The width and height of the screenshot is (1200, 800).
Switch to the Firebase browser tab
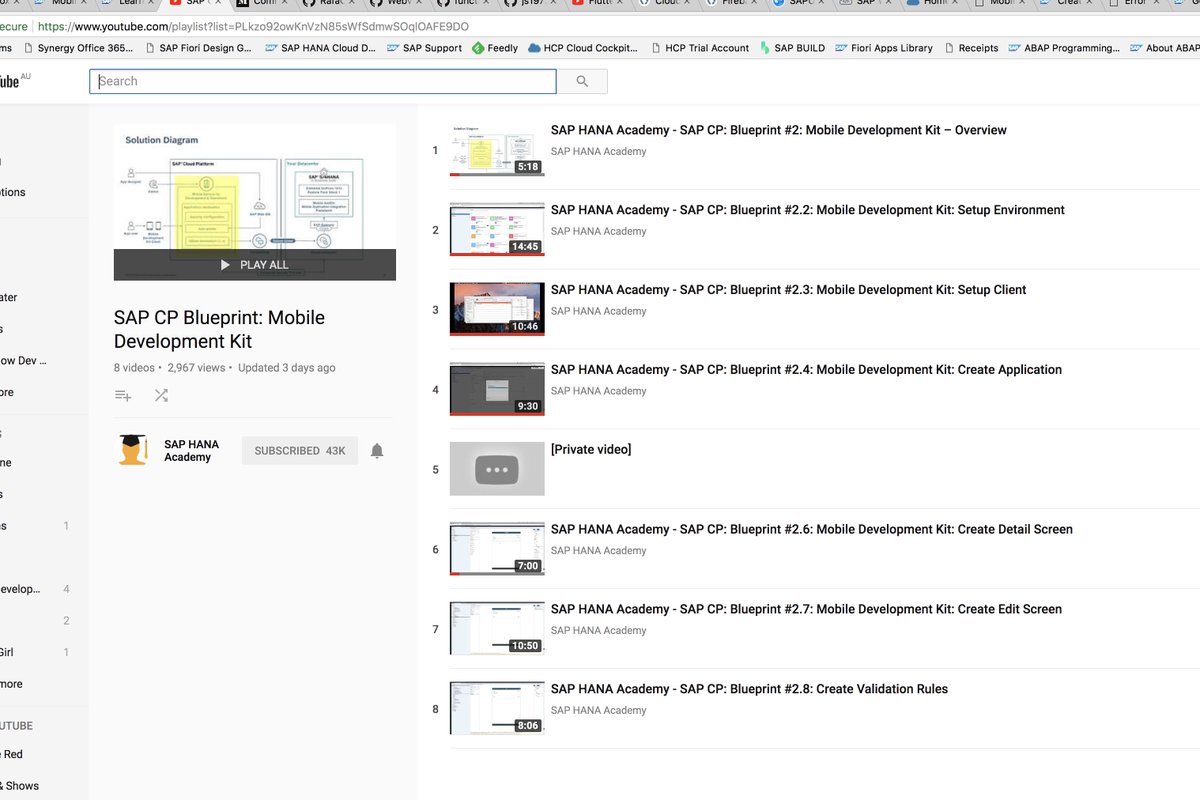point(735,4)
